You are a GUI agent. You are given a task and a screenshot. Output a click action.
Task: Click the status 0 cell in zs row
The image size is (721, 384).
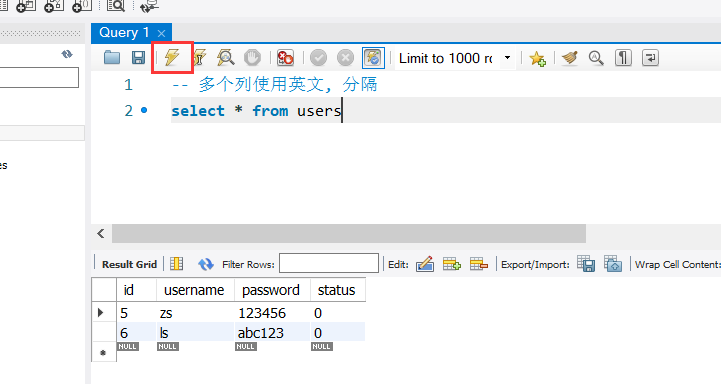[x=338, y=313]
